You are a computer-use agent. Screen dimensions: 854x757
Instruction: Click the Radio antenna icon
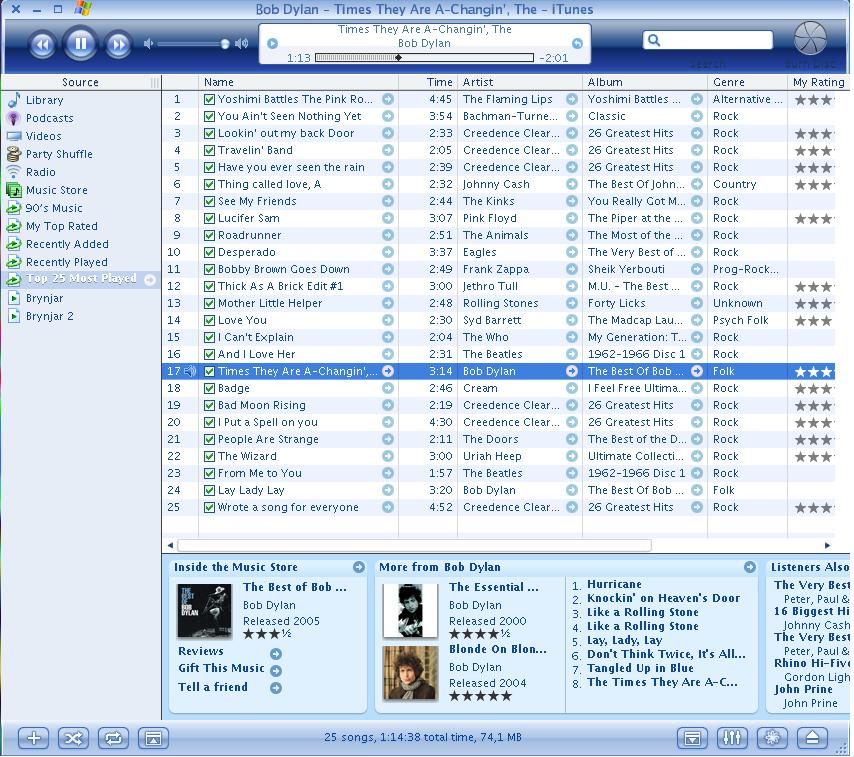14,172
